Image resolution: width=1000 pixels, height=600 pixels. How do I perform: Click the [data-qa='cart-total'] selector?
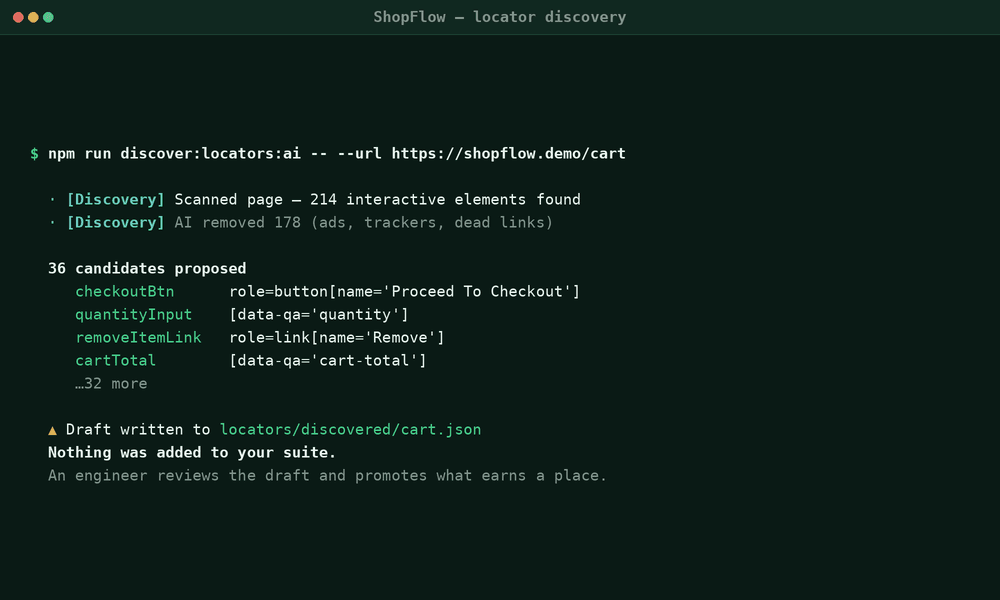[x=328, y=360]
